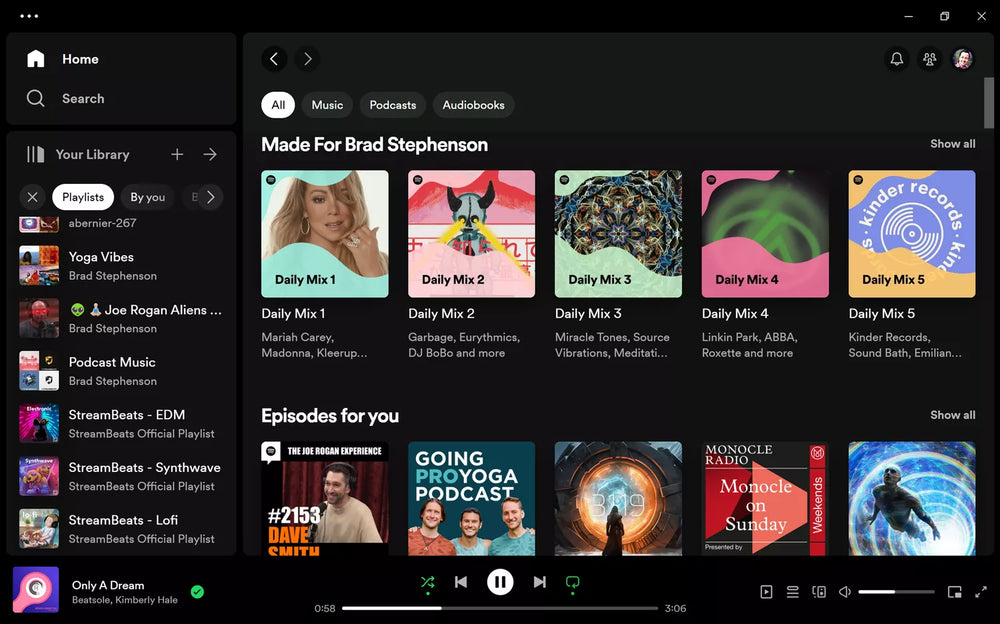The image size is (1000, 624).
Task: Click the Now Playing view icon
Action: [766, 592]
